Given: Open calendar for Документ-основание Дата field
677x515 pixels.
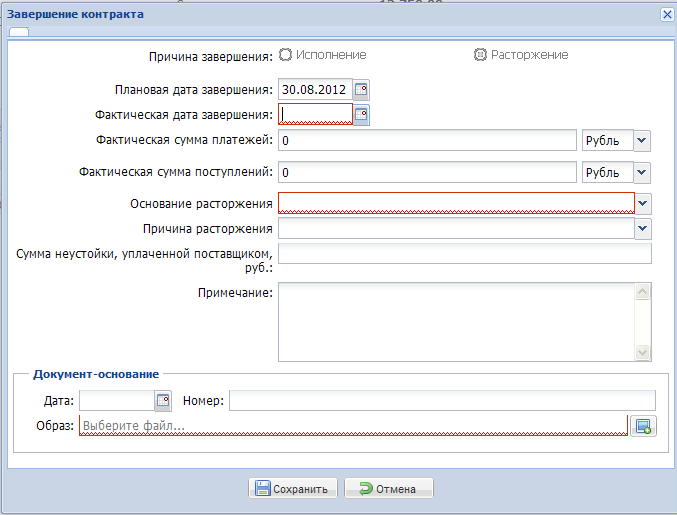Looking at the screenshot, I should [163, 401].
